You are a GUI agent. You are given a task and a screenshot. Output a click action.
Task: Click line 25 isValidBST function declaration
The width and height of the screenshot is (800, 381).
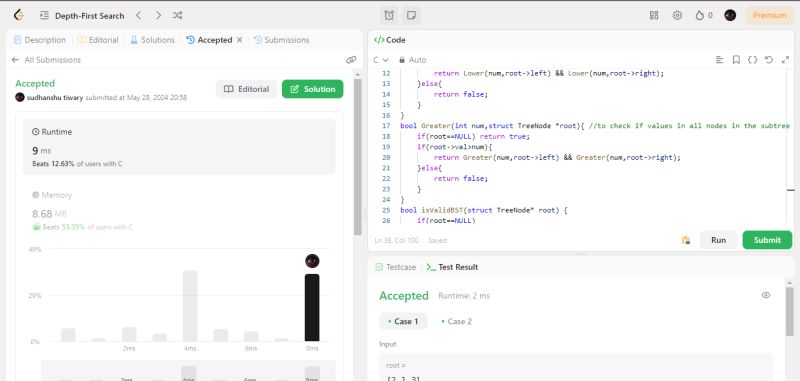click(484, 210)
